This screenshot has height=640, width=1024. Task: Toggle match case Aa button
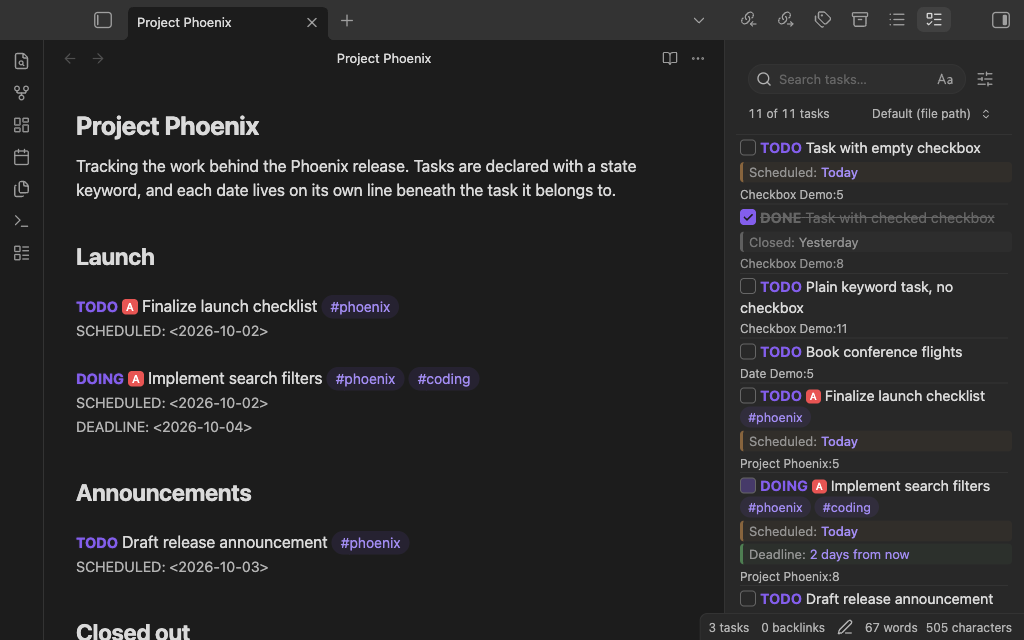pyautogui.click(x=945, y=80)
